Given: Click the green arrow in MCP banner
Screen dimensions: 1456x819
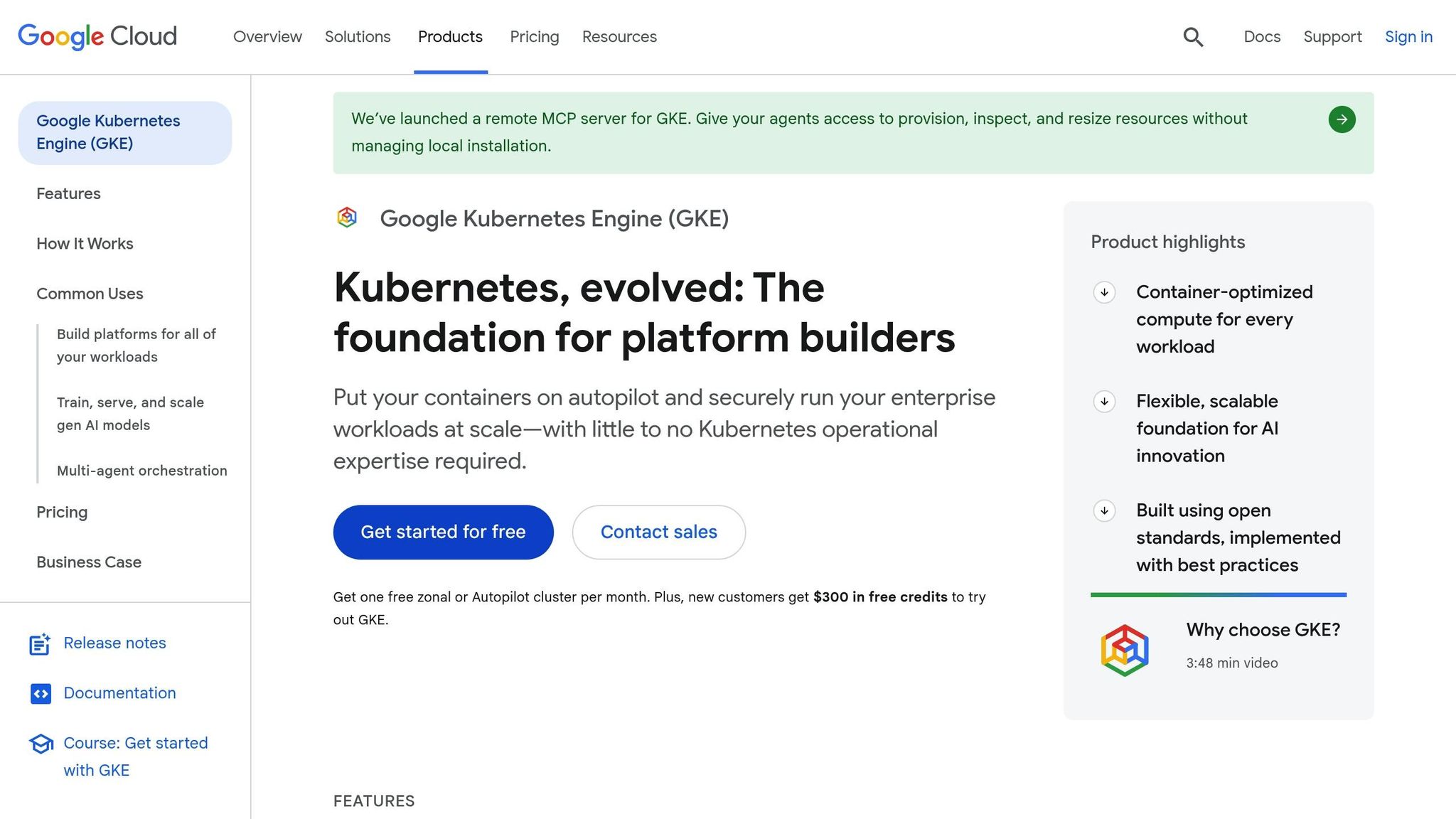Looking at the screenshot, I should point(1342,119).
